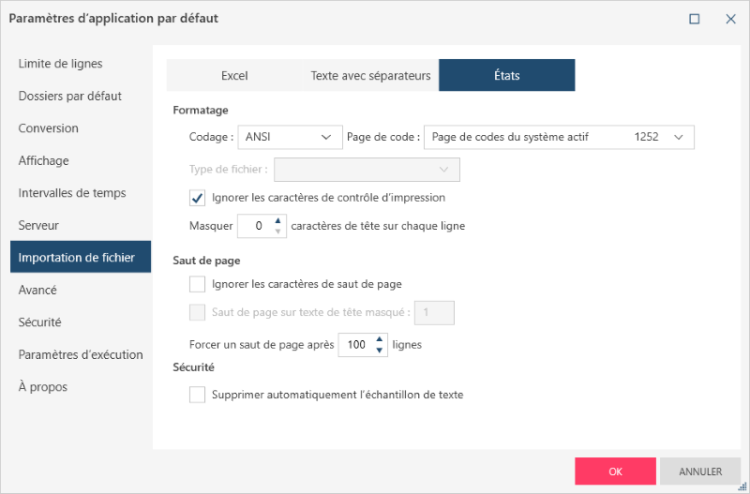Image resolution: width=750 pixels, height=494 pixels.
Task: Increase the forced page break line count
Action: [x=379, y=340]
